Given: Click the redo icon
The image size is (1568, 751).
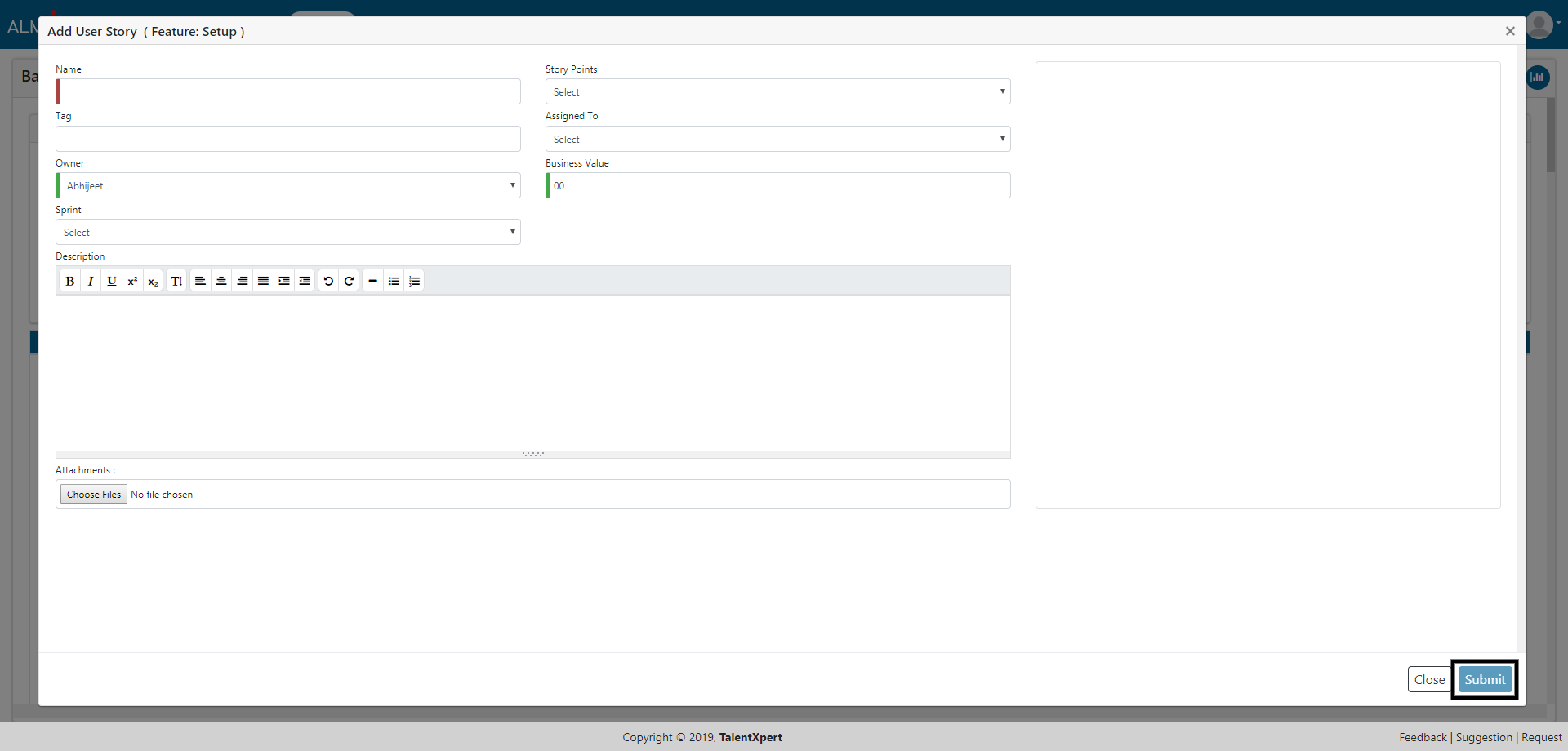Looking at the screenshot, I should click(349, 281).
